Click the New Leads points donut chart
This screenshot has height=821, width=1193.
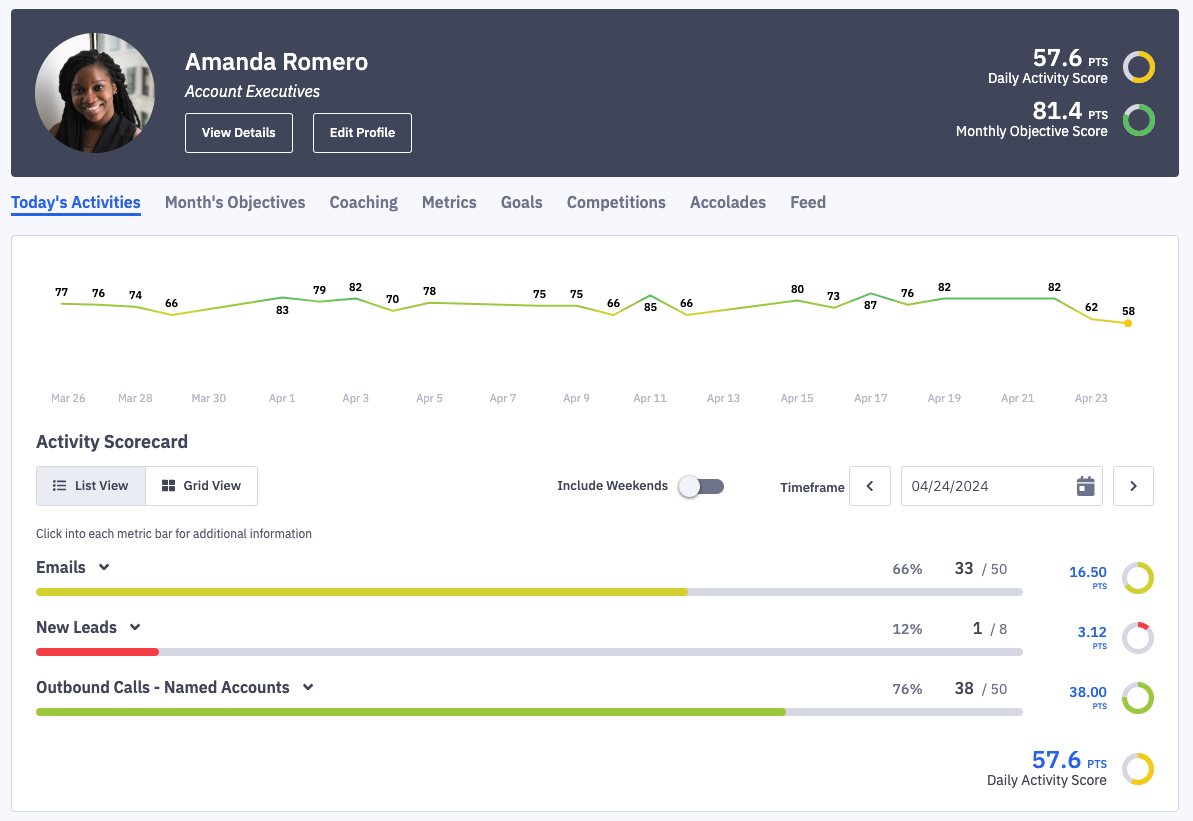[x=1137, y=638]
